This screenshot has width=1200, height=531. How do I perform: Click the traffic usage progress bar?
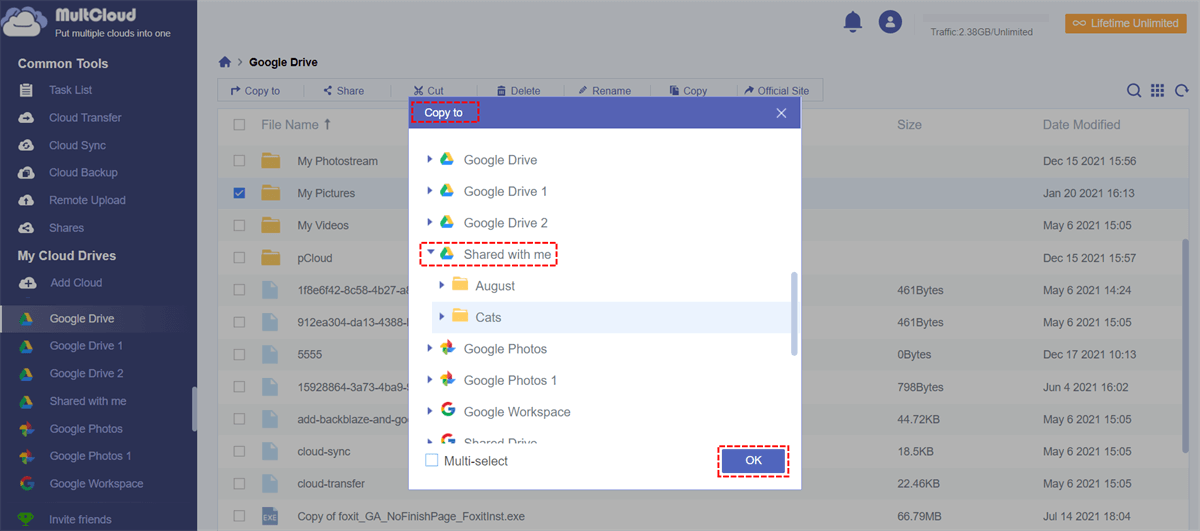tap(985, 19)
